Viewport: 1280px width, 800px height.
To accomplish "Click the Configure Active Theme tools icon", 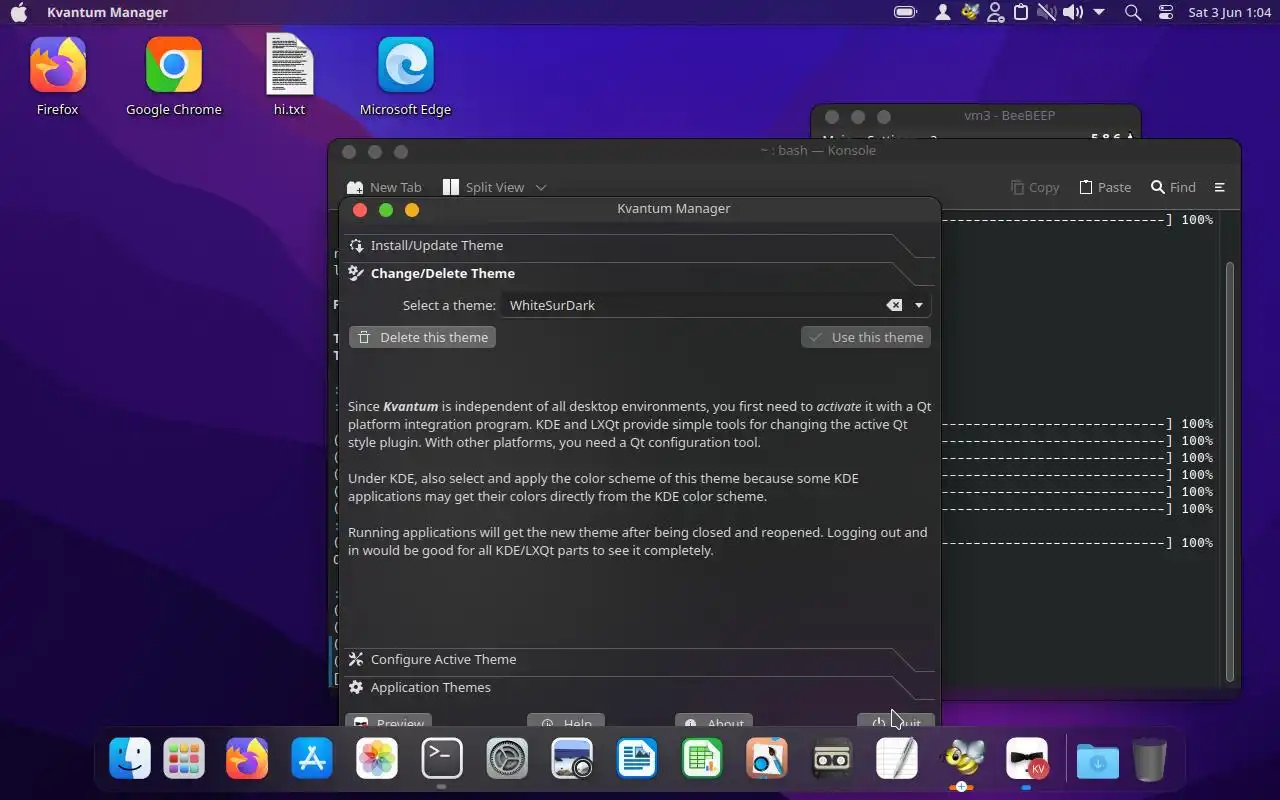I will (356, 660).
